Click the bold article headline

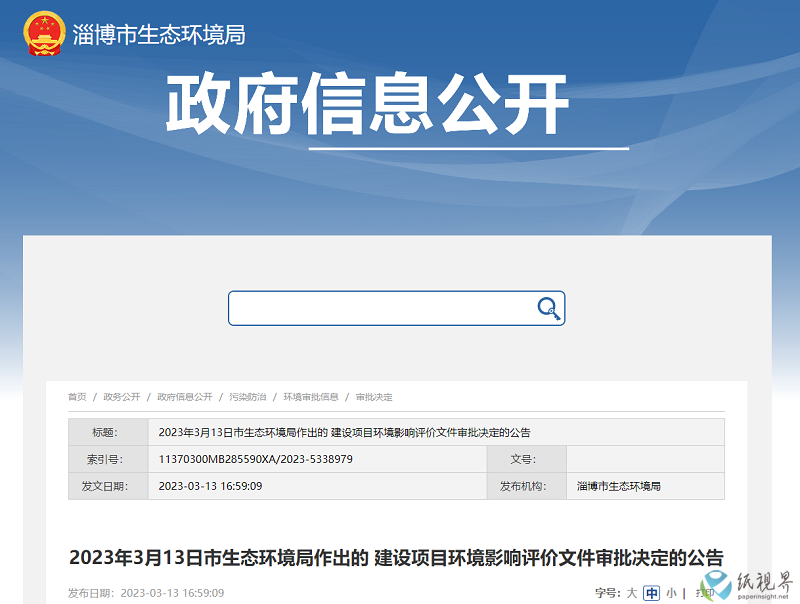click(x=396, y=558)
